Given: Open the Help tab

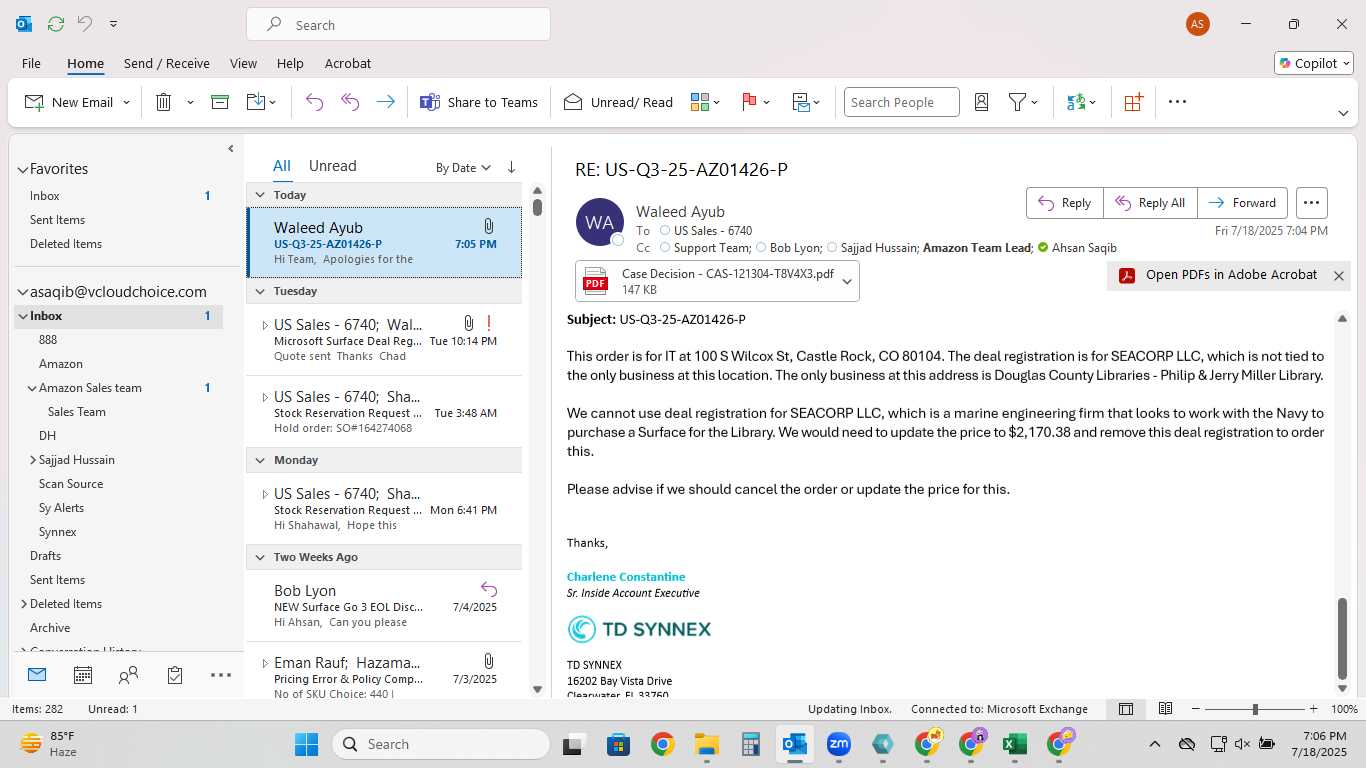Looking at the screenshot, I should point(290,63).
